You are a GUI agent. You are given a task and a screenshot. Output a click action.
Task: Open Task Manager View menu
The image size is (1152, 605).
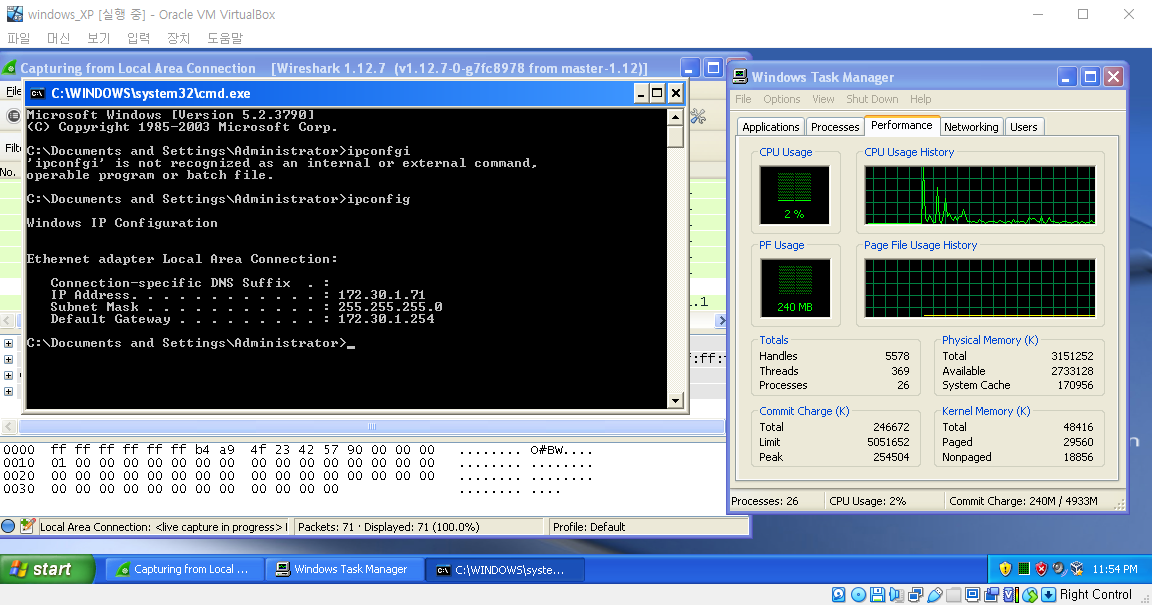[823, 99]
